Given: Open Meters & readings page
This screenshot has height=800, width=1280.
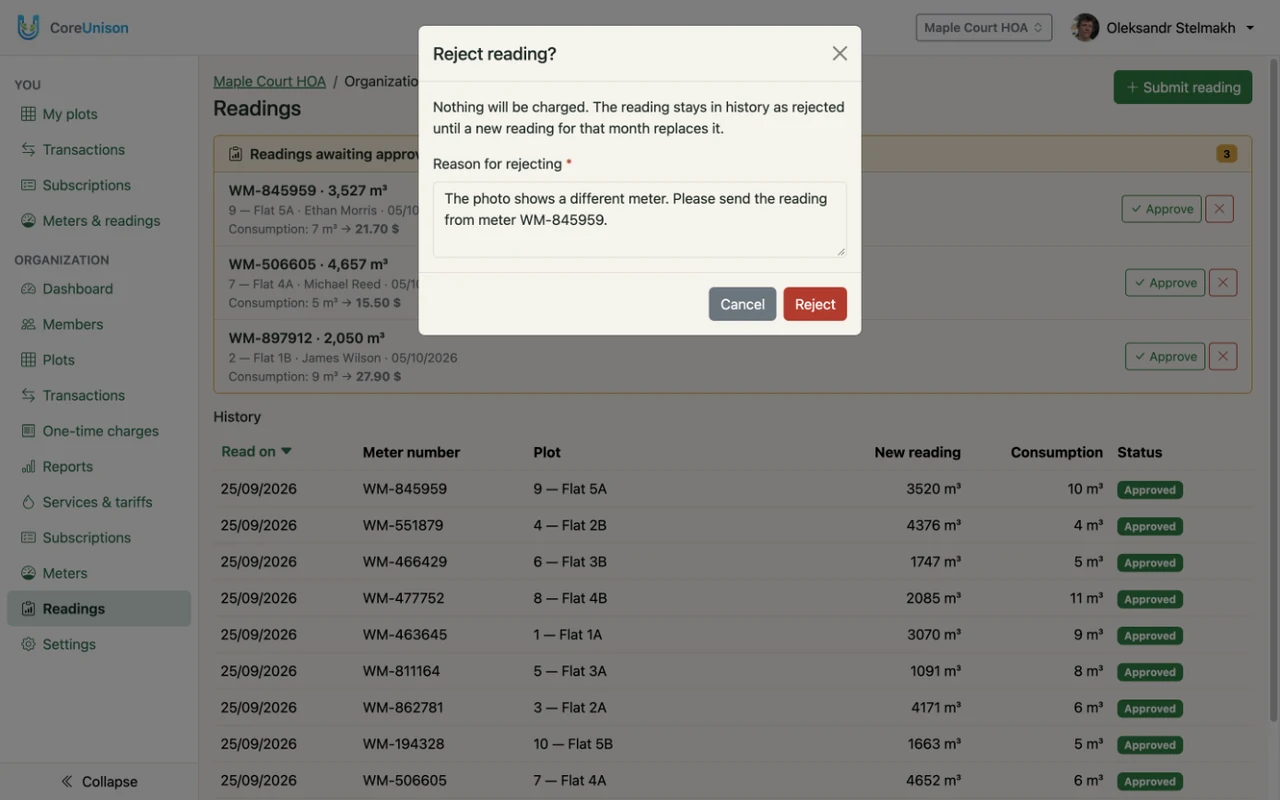Looking at the screenshot, I should pos(99,221).
